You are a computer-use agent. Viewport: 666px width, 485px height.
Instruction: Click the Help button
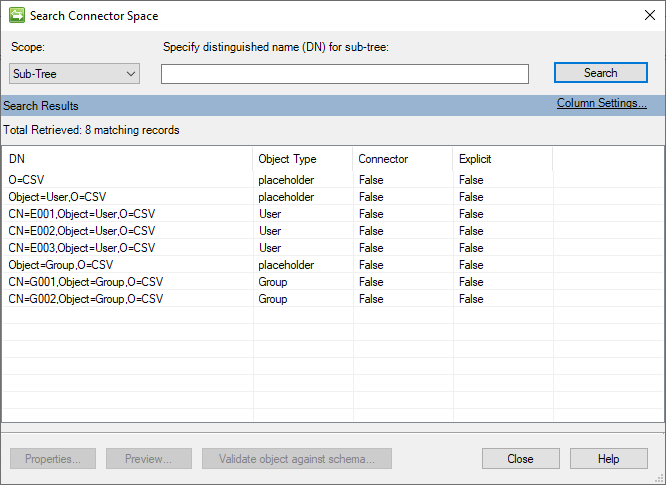[608, 459]
